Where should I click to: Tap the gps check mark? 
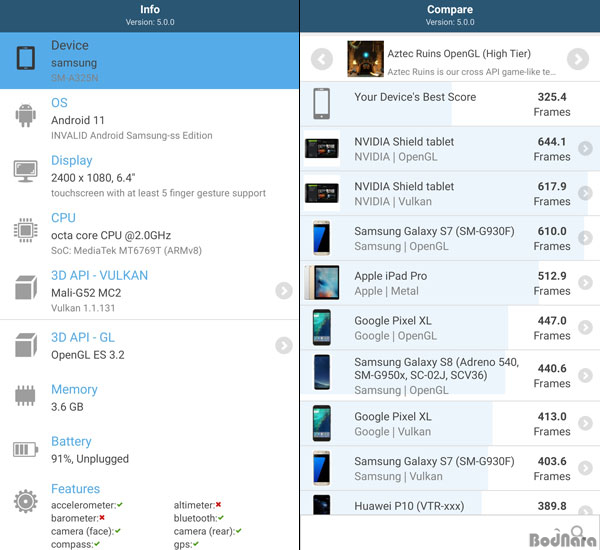196,543
